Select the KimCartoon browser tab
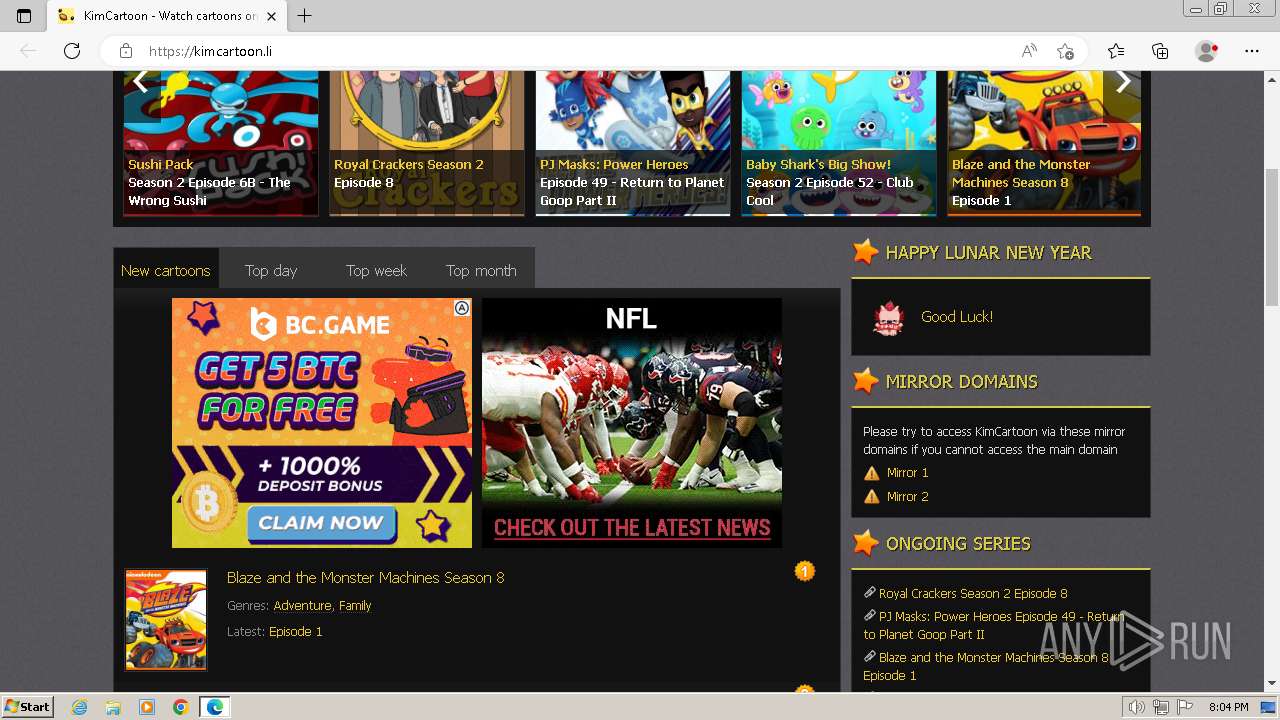Viewport: 1280px width, 720px height. point(167,16)
